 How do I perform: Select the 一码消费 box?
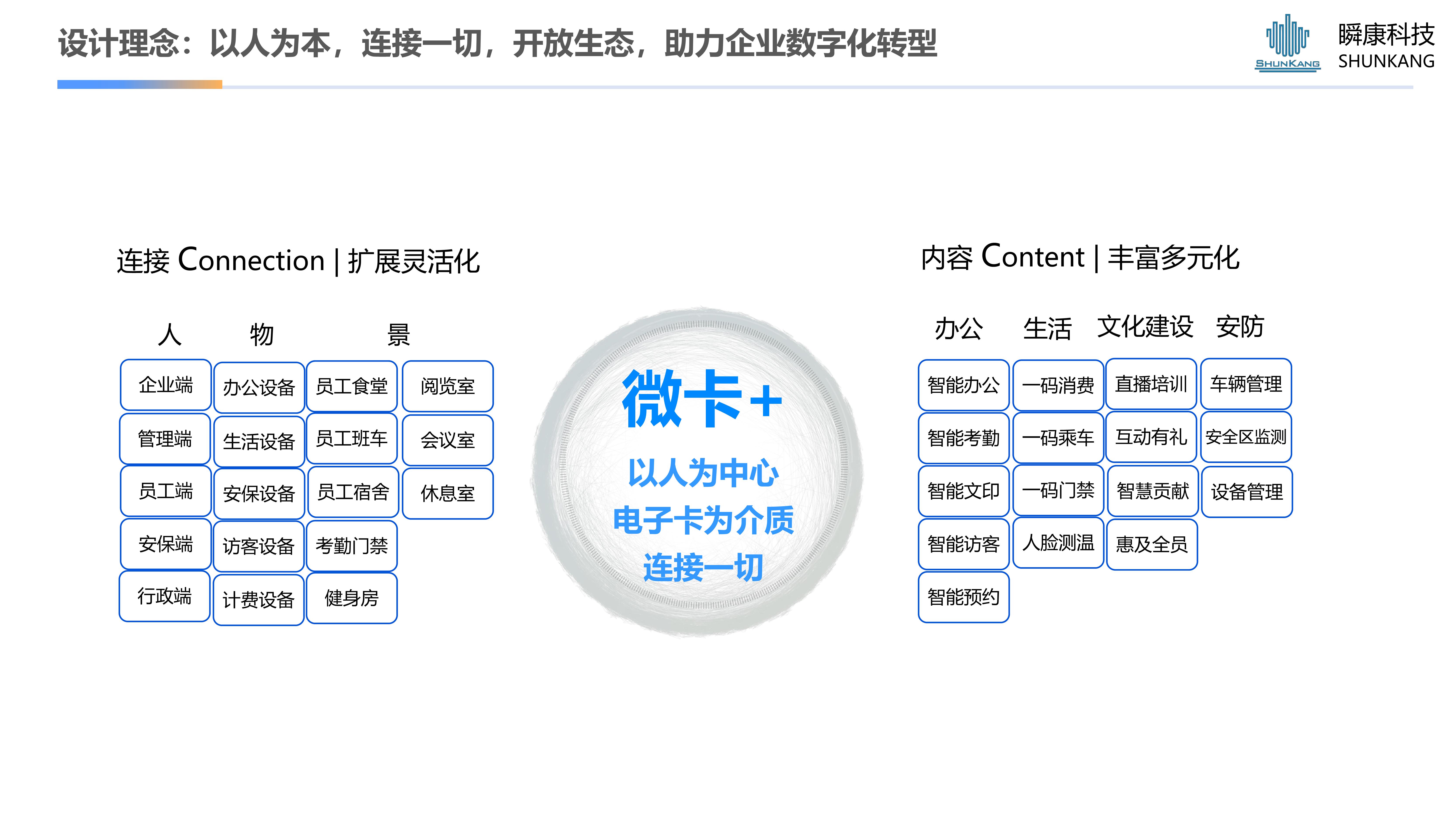click(1058, 385)
